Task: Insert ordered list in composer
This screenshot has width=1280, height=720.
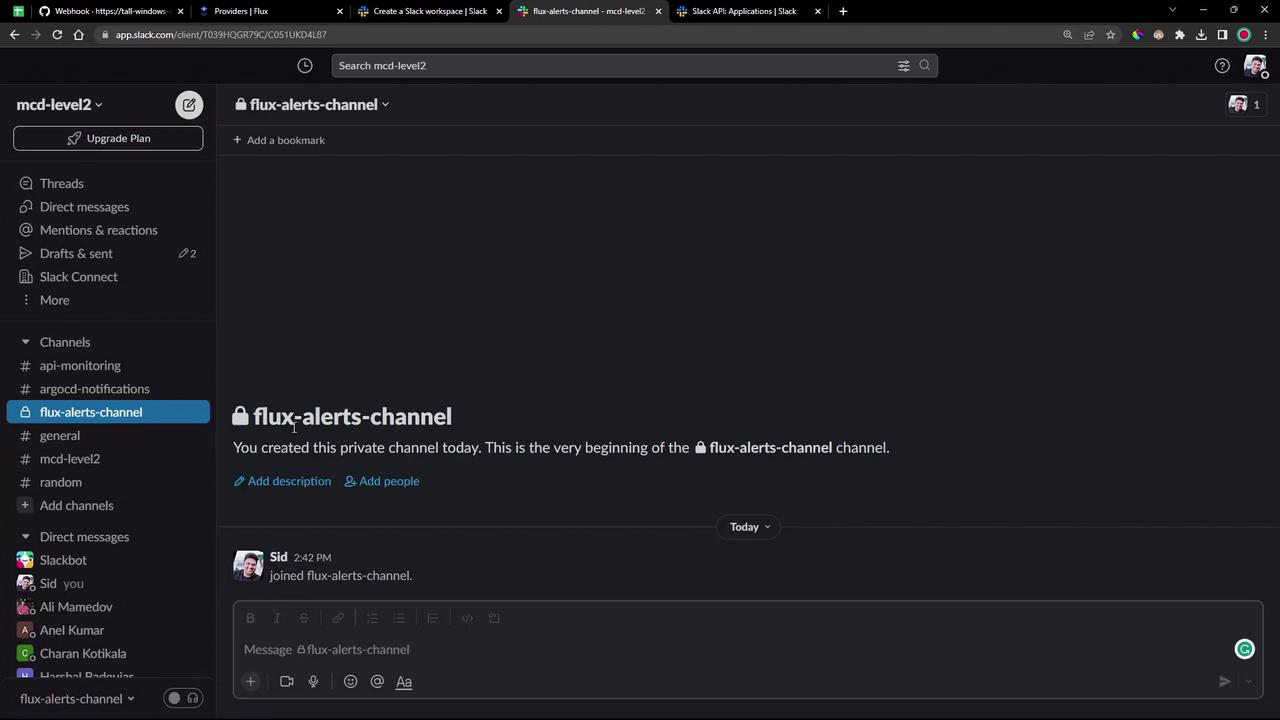Action: 372,618
